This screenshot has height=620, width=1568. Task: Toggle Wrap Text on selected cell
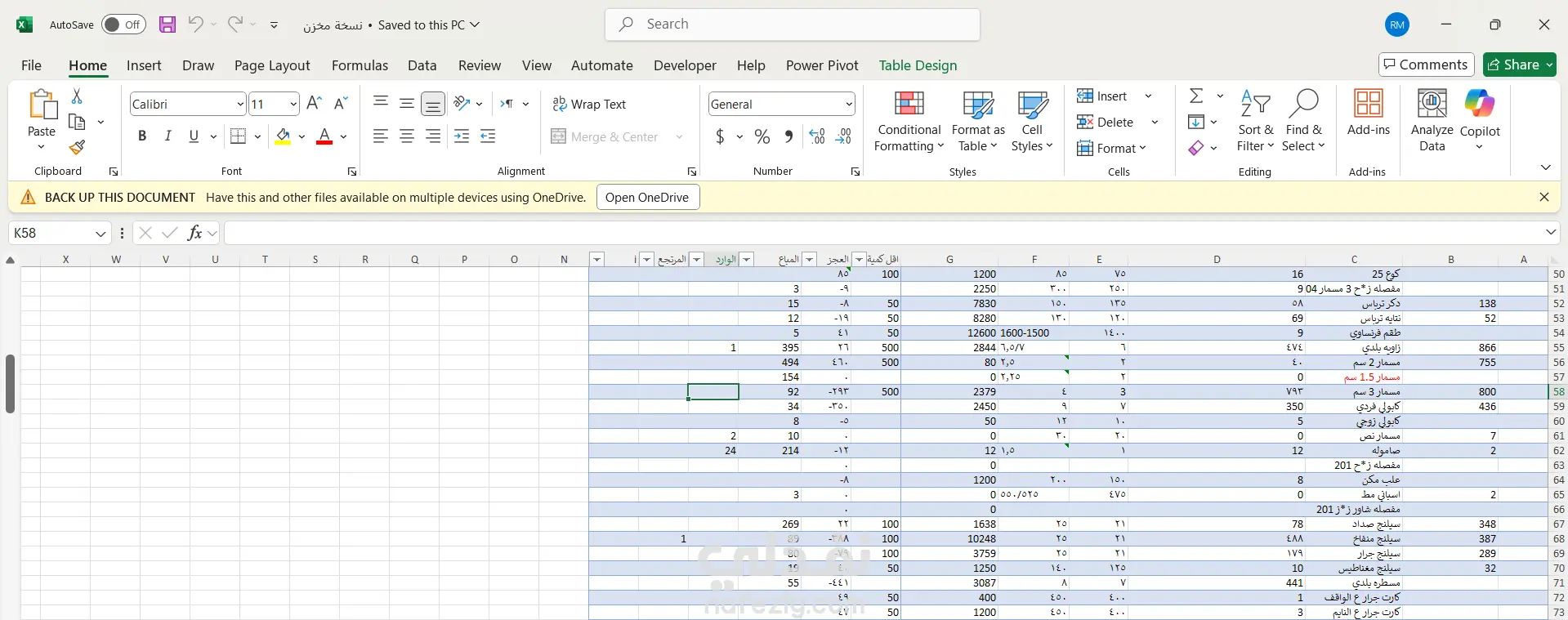coord(589,105)
